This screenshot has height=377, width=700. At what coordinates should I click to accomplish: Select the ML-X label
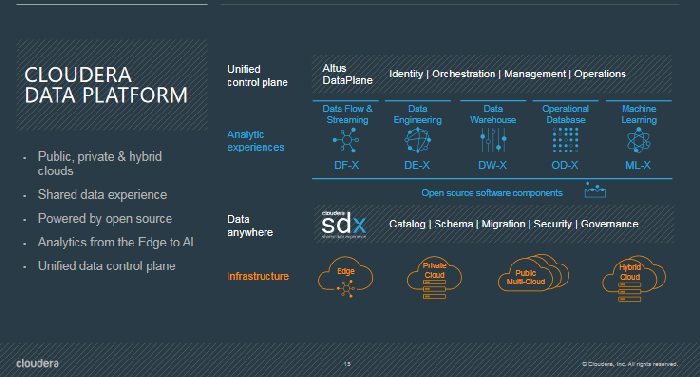pyautogui.click(x=638, y=165)
